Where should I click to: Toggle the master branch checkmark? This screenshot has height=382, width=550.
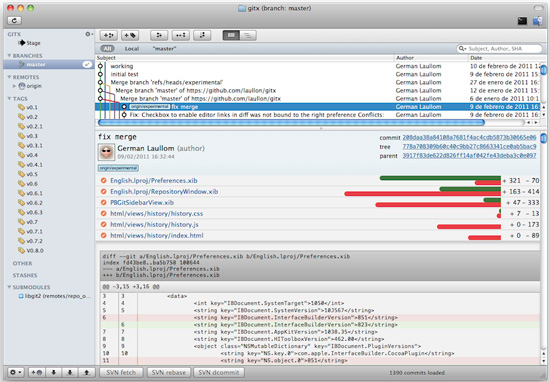click(x=87, y=64)
